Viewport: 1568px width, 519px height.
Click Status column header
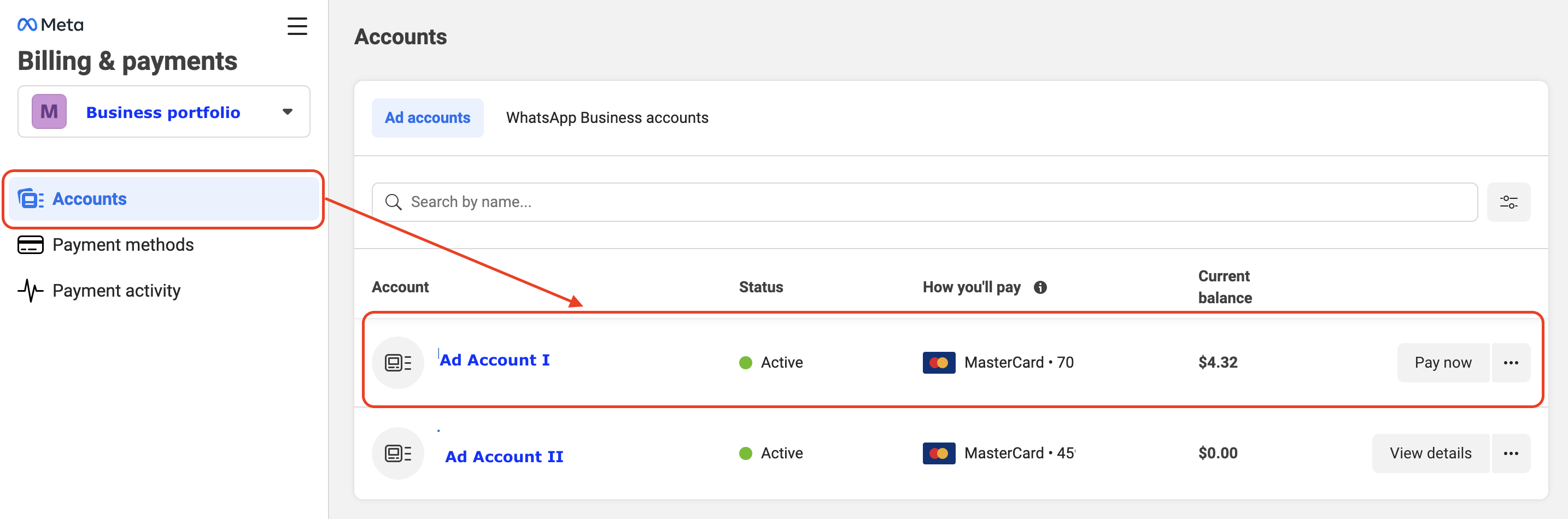click(761, 287)
